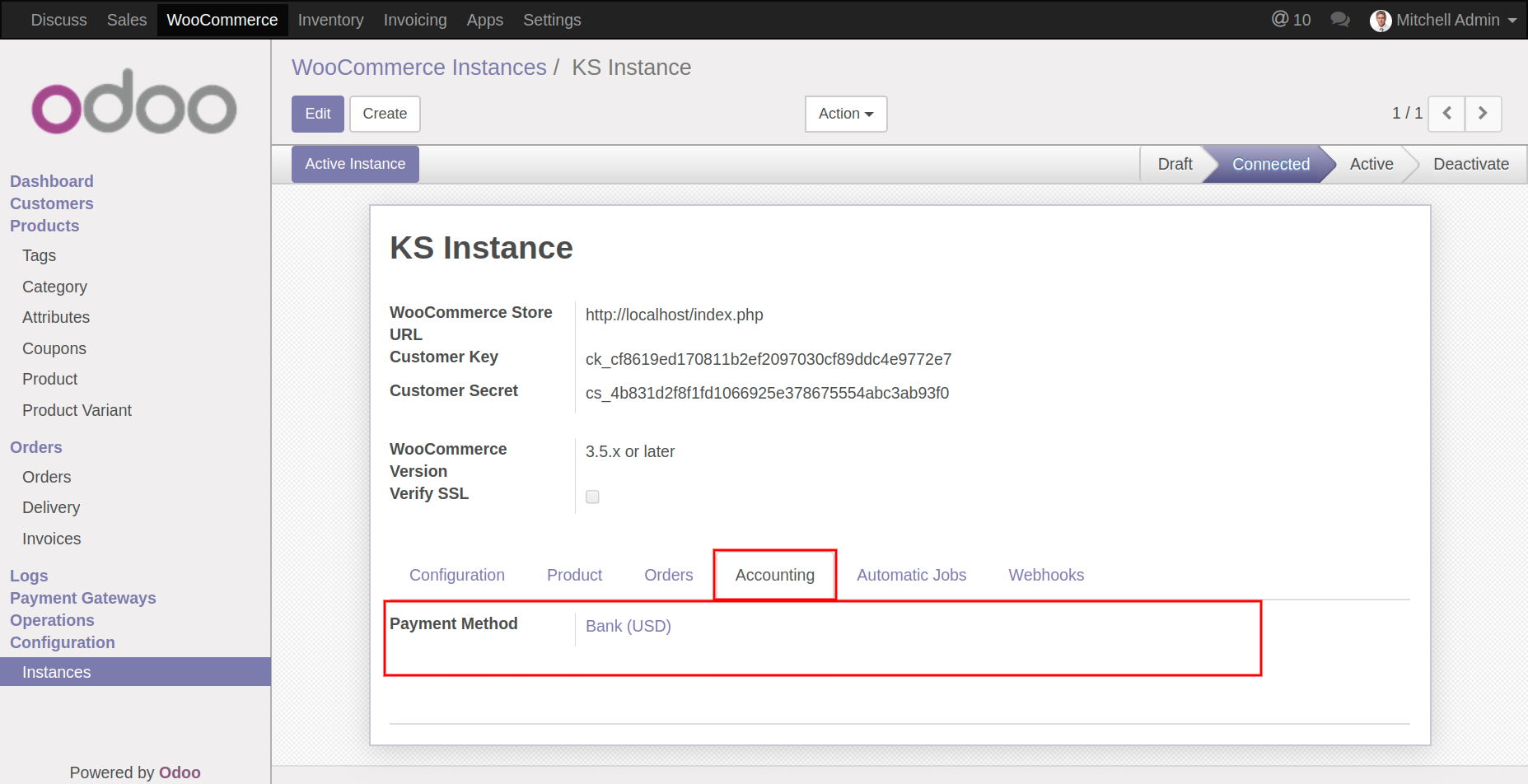Click Mitchell Admin's avatar picture
1528x784 pixels.
(x=1381, y=21)
